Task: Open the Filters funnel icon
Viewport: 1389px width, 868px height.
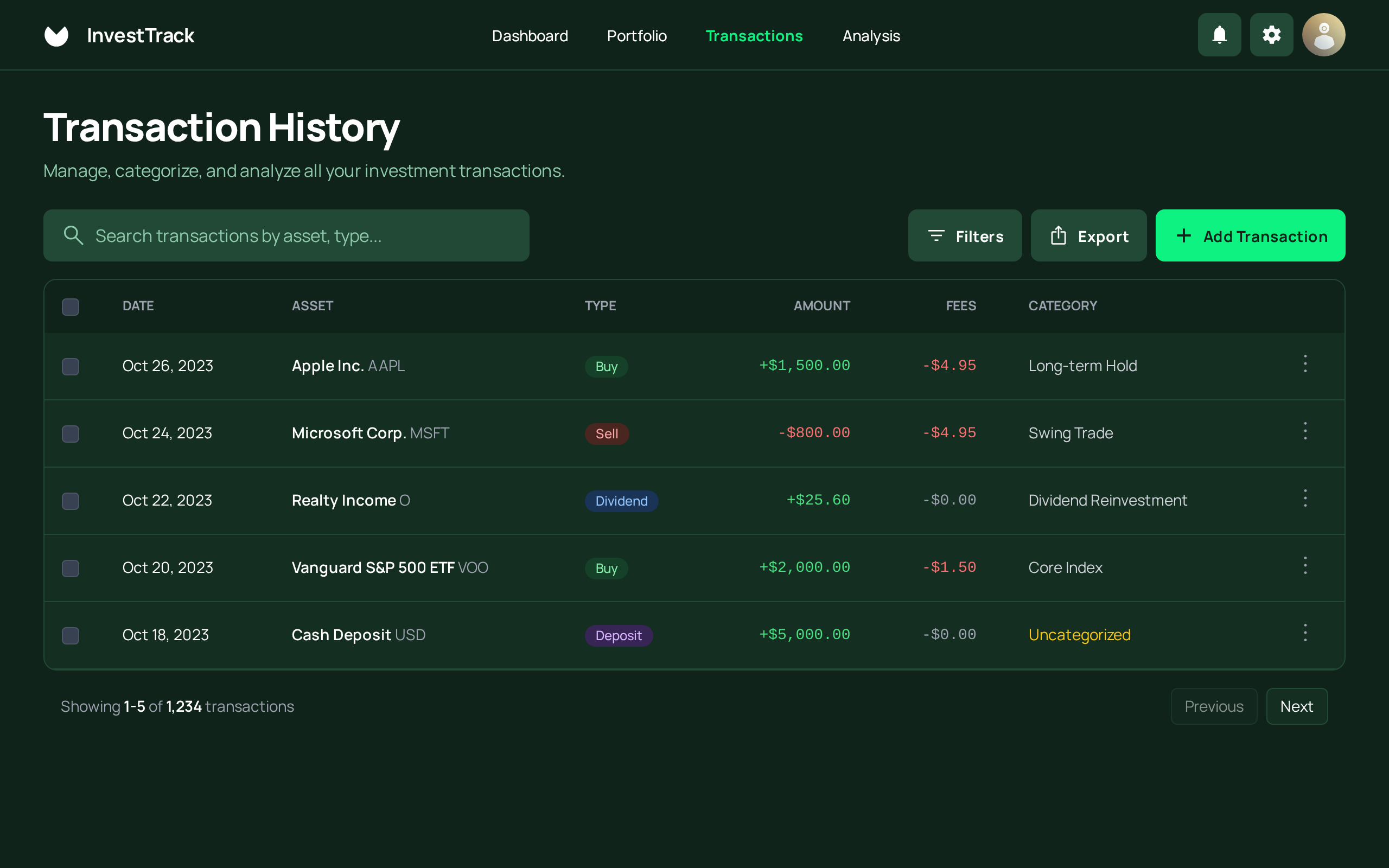Action: (935, 235)
